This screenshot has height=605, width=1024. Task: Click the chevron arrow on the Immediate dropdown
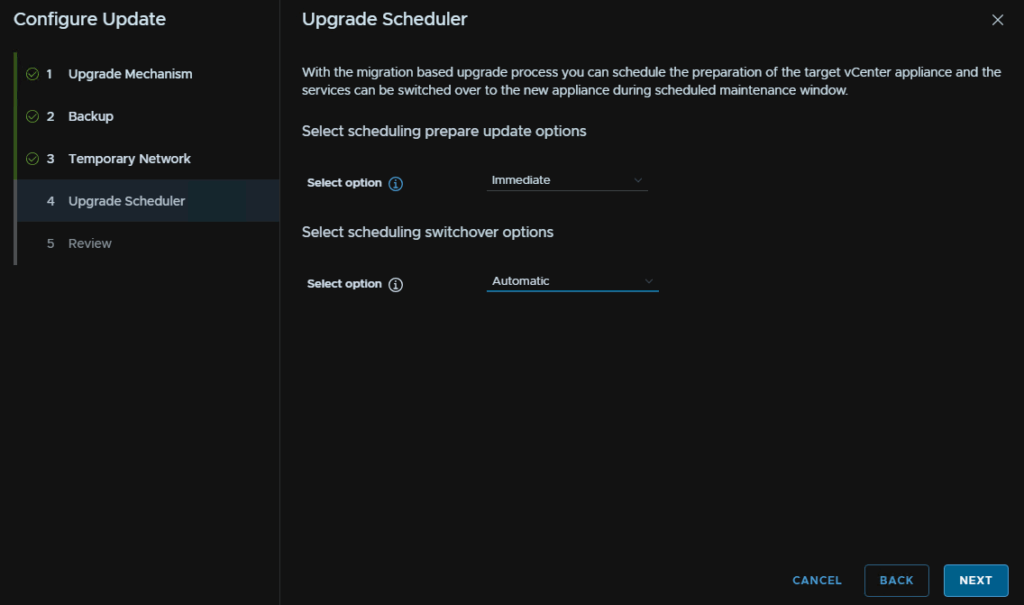point(639,180)
